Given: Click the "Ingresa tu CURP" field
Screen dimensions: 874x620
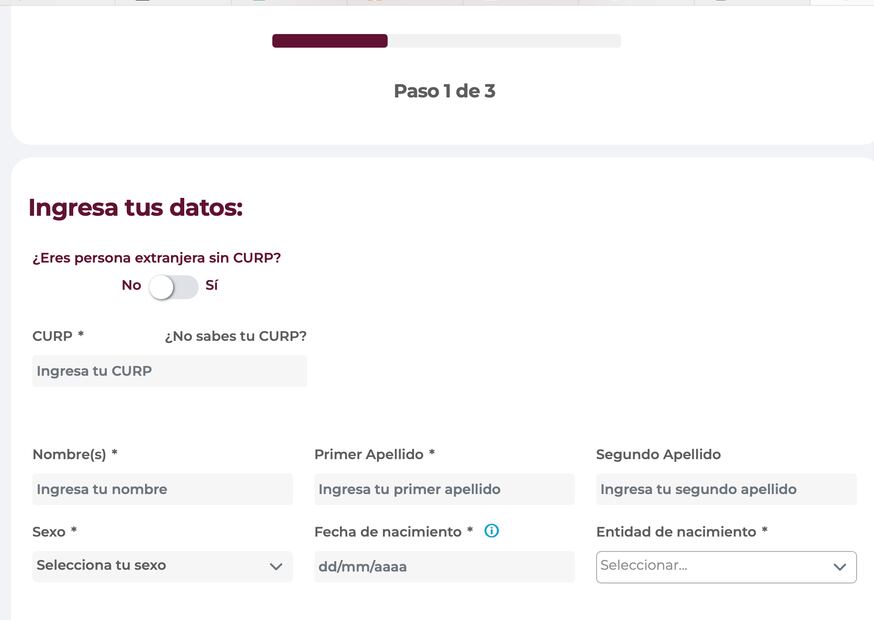Looking at the screenshot, I should pos(169,371).
